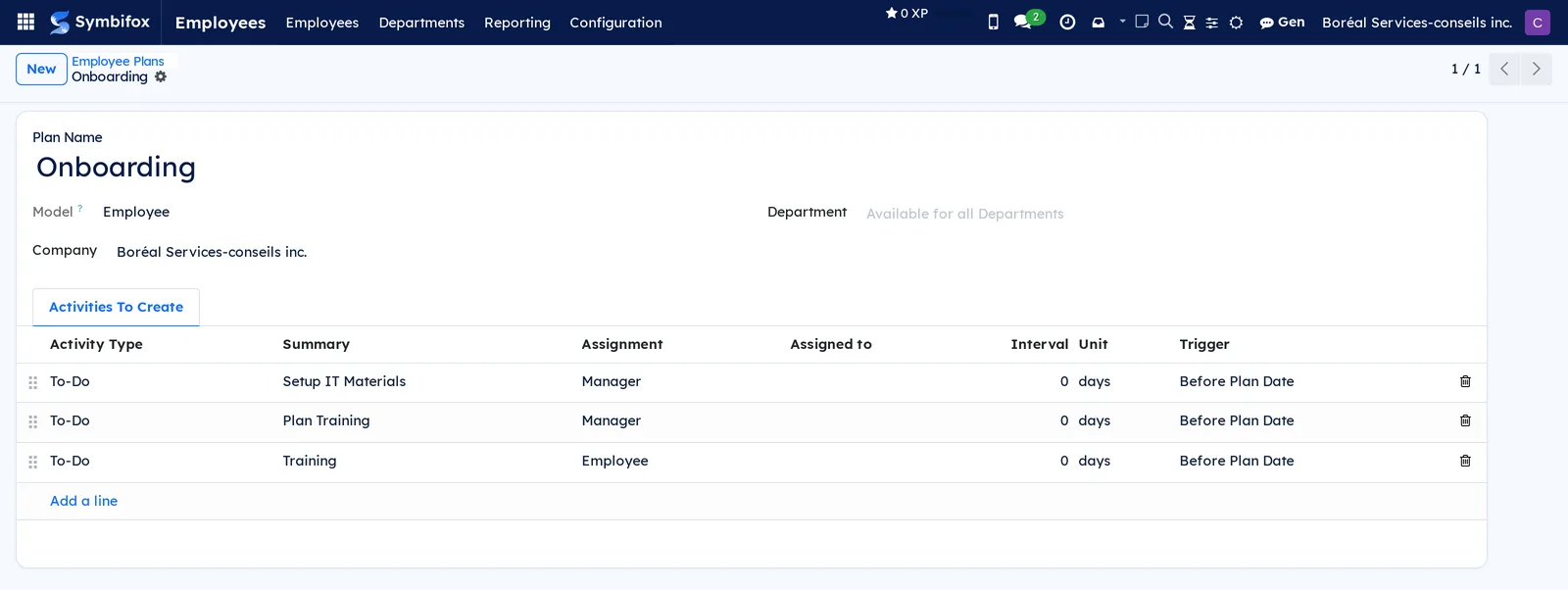
Task: Open the activities clock icon
Action: pyautogui.click(x=1067, y=22)
